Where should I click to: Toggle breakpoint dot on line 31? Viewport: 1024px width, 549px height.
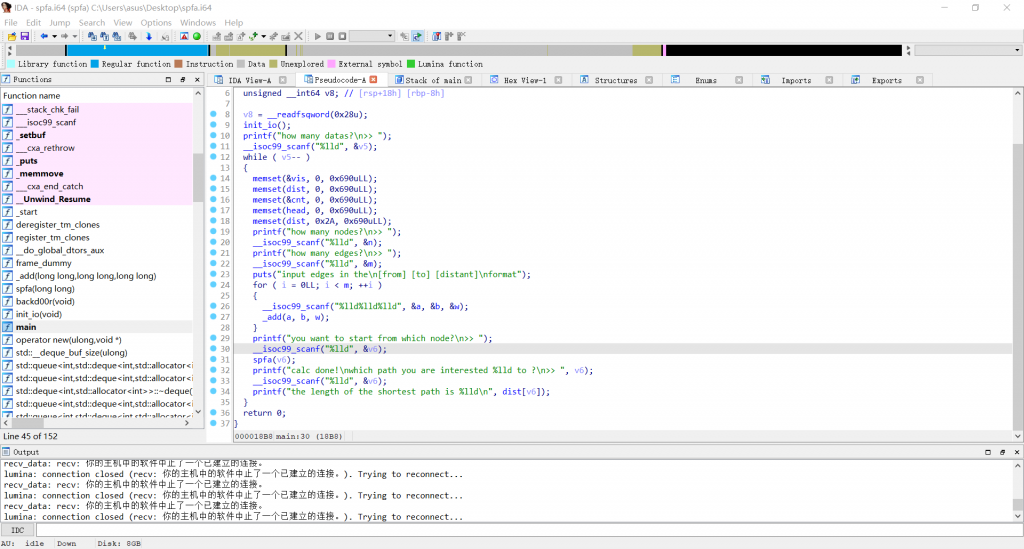[x=214, y=359]
